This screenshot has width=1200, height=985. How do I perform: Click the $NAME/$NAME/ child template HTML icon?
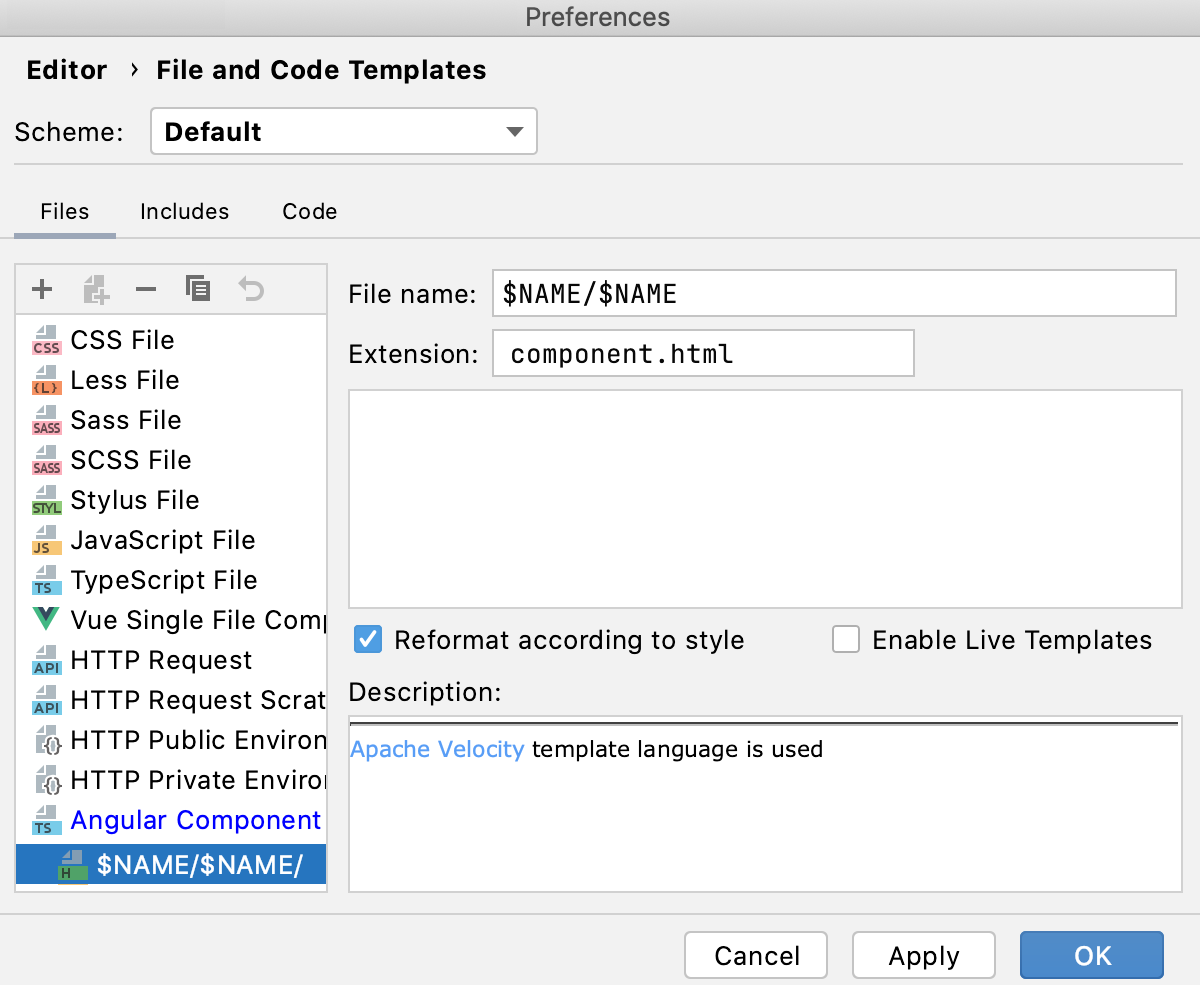(72, 865)
